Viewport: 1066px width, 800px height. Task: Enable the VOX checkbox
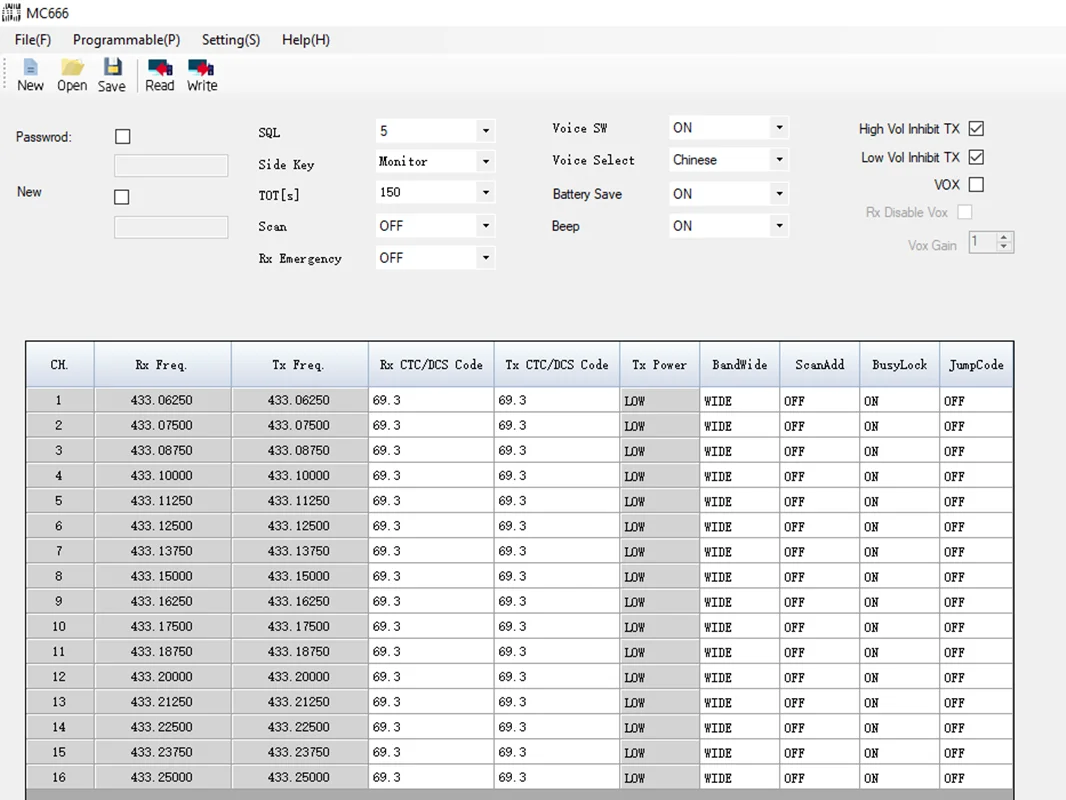click(x=977, y=185)
